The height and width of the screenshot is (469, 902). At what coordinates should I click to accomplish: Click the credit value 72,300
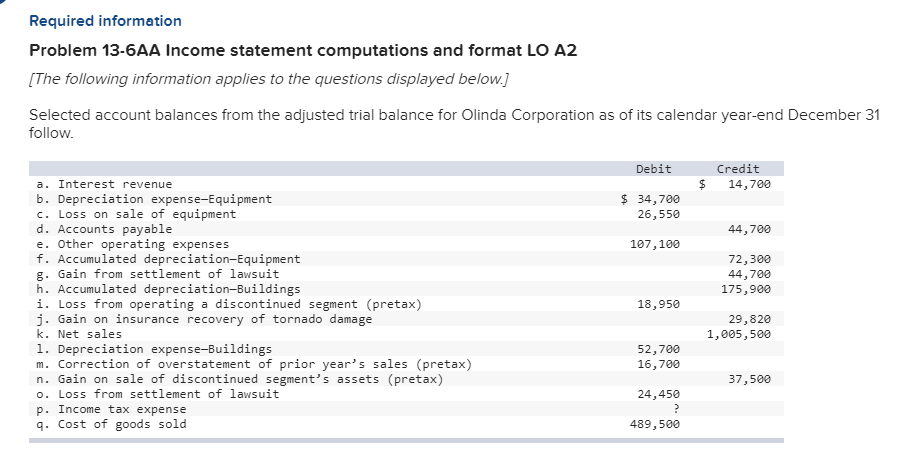[749, 259]
